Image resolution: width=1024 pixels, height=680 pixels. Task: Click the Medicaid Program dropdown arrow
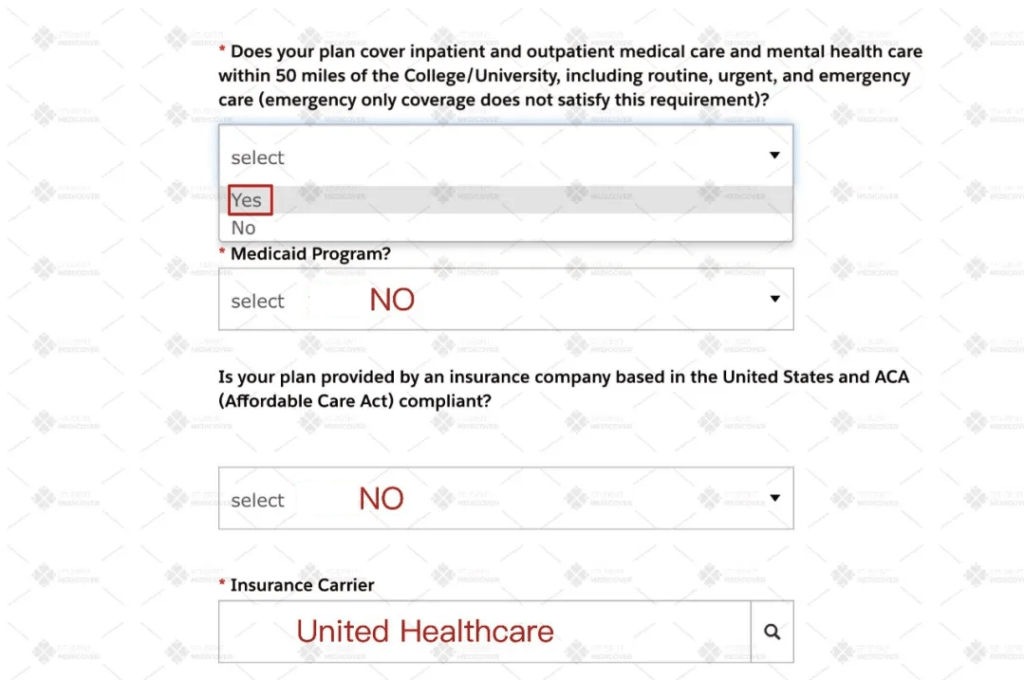click(775, 299)
